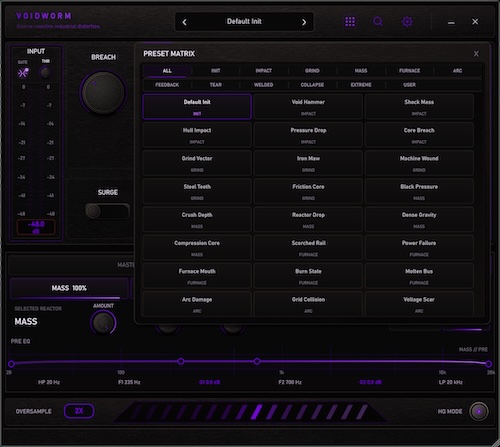The height and width of the screenshot is (447, 500).
Task: Load the Dense Gravity preset
Action: pyautogui.click(x=419, y=219)
